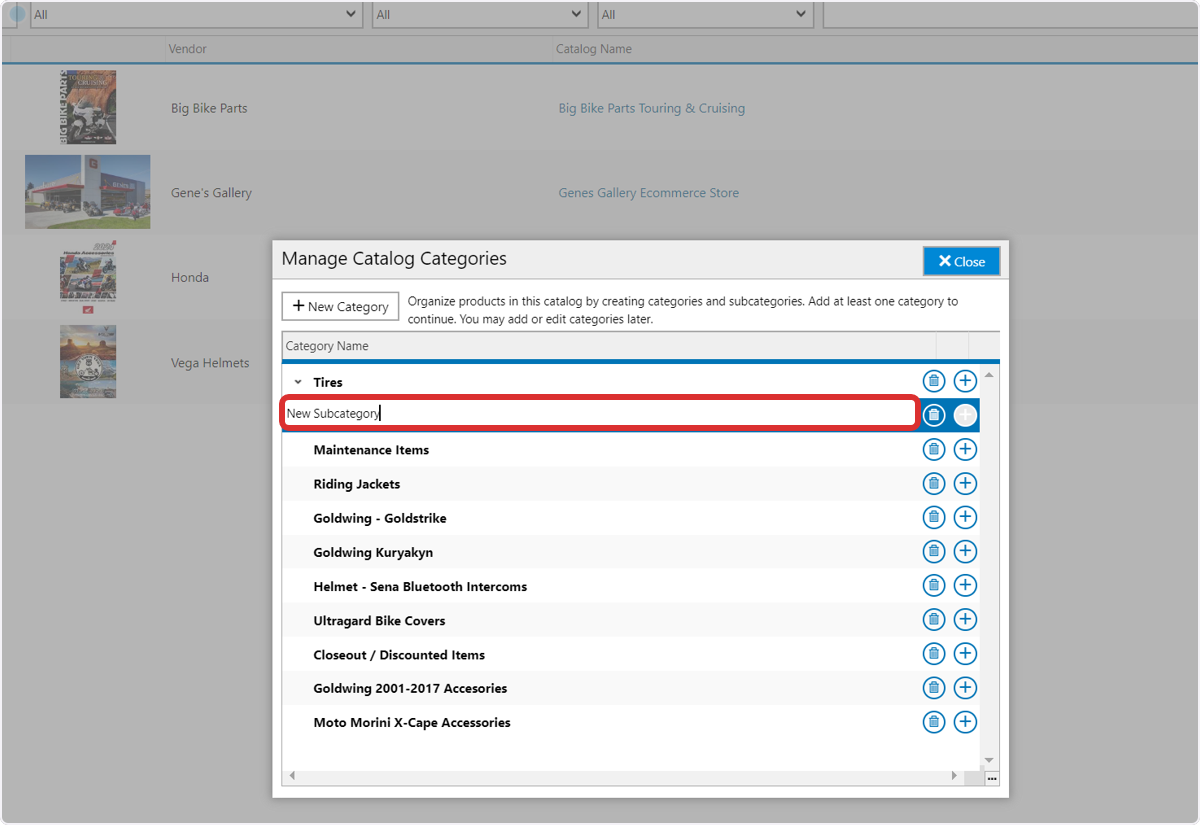Viewport: 1200px width, 825px height.
Task: Select the Goldwing 2001-2017 Accesories row
Action: pyautogui.click(x=631, y=688)
